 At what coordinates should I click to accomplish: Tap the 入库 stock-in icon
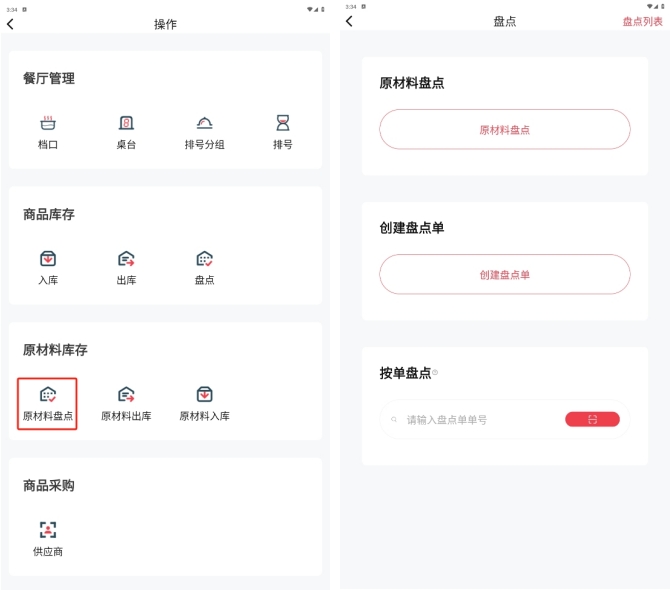[x=48, y=259]
